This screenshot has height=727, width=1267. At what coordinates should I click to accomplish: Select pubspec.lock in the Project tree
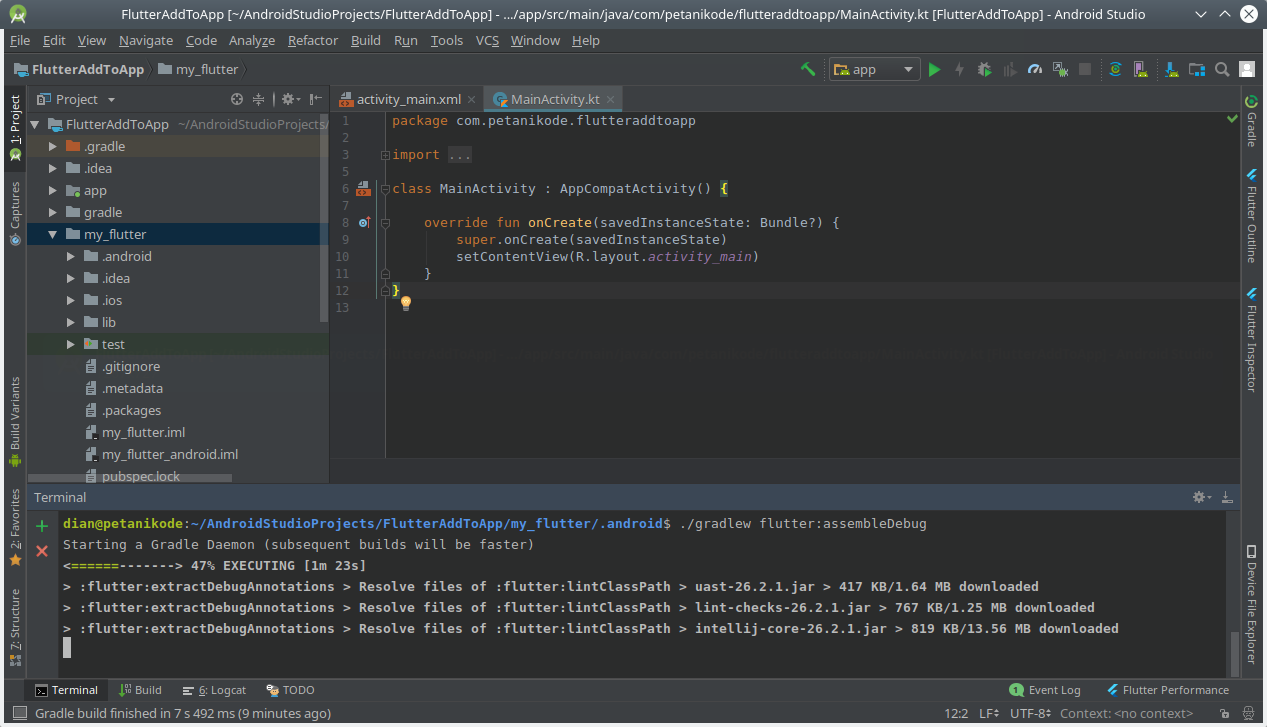pyautogui.click(x=143, y=476)
